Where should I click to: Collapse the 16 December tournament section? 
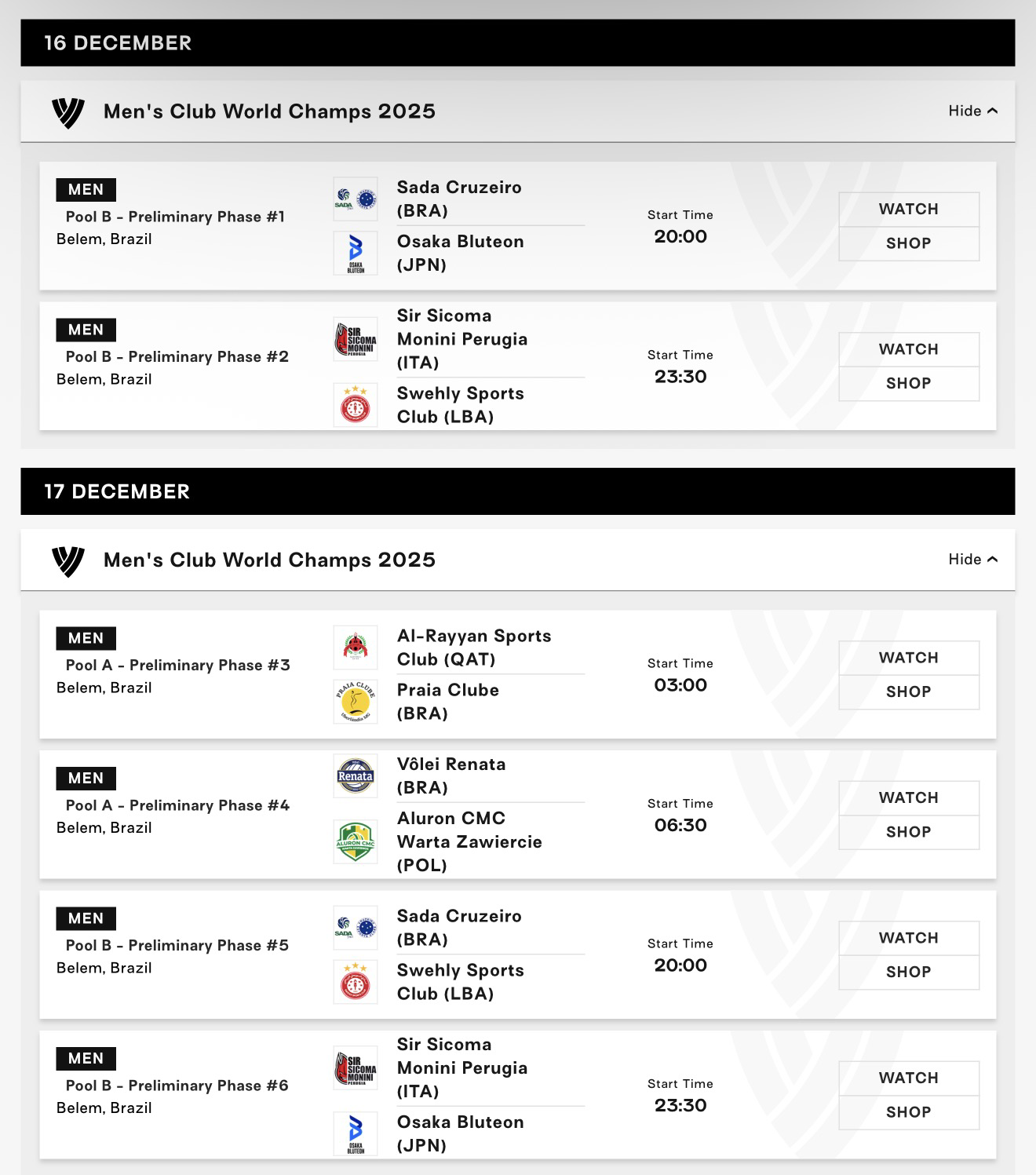click(x=972, y=111)
